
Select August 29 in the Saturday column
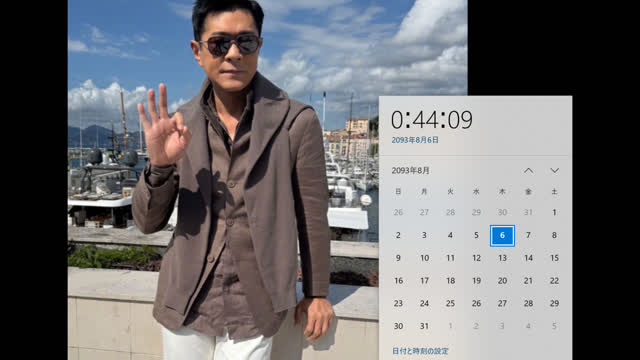pos(554,303)
